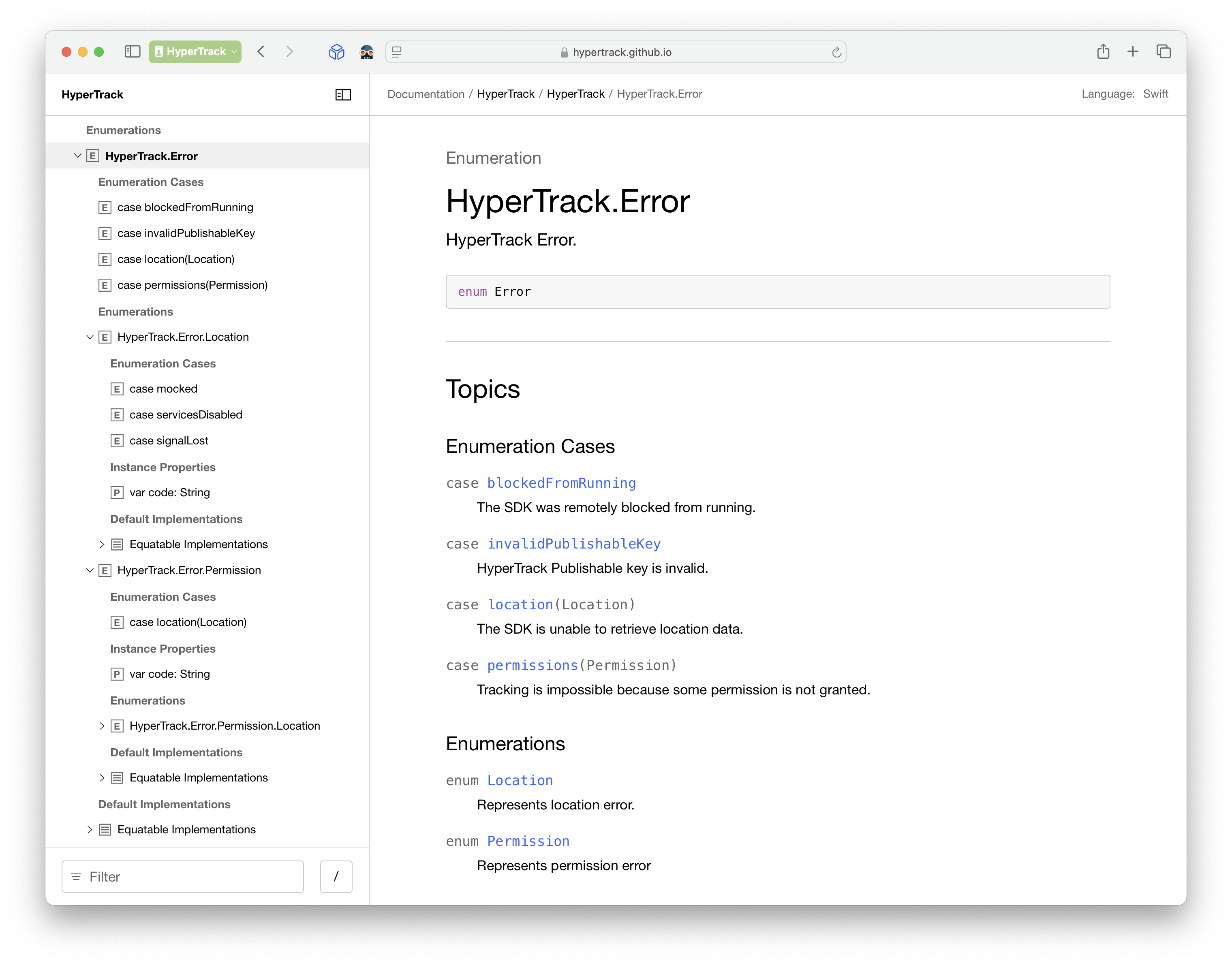Click the HyperTrack.Error.Permission.Location sidebar item
1232x965 pixels.
click(x=225, y=726)
